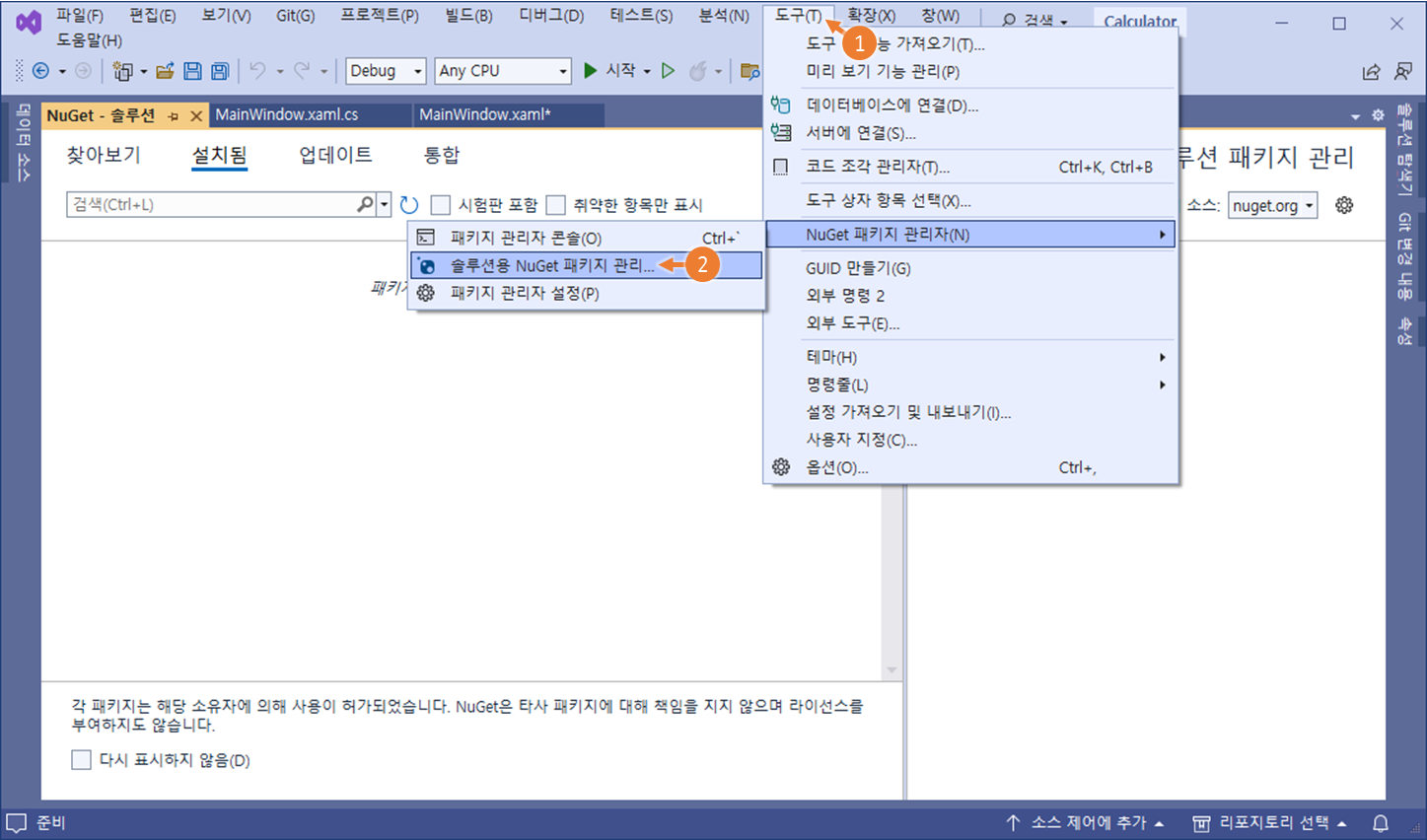Viewport: 1427px width, 840px height.
Task: Click the code snippet manager icon
Action: pyautogui.click(x=781, y=167)
